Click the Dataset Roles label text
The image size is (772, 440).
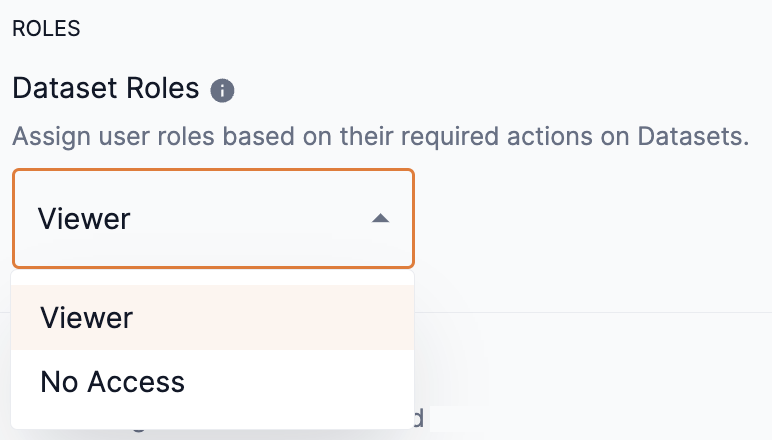click(x=106, y=88)
